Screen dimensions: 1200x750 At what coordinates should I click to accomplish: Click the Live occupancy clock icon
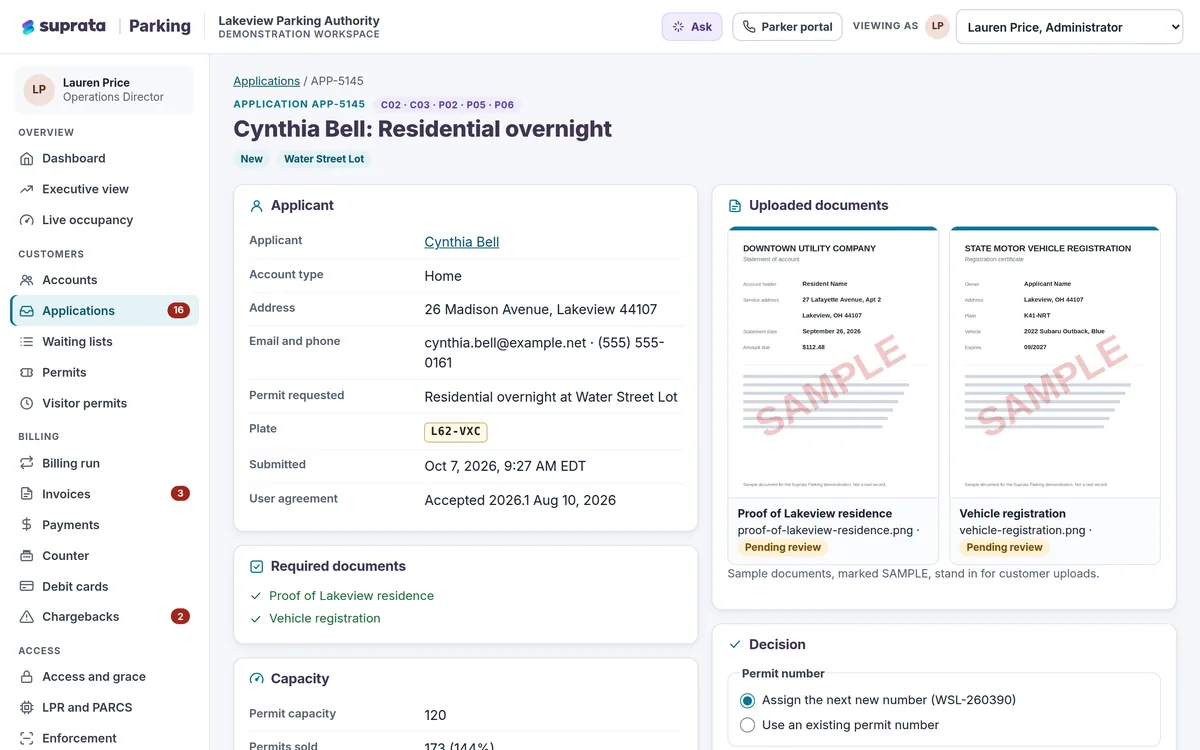(x=27, y=220)
